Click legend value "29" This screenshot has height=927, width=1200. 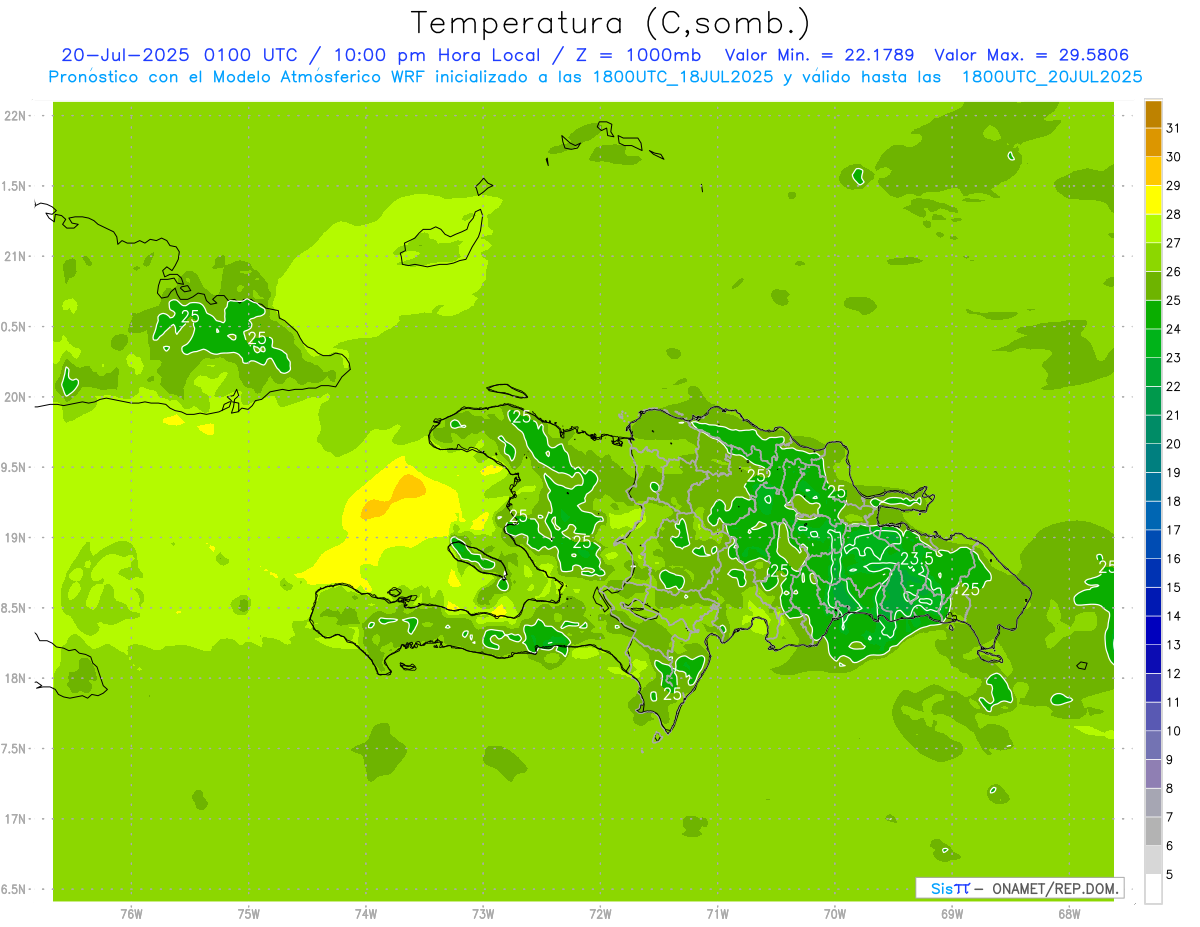coord(1174,185)
